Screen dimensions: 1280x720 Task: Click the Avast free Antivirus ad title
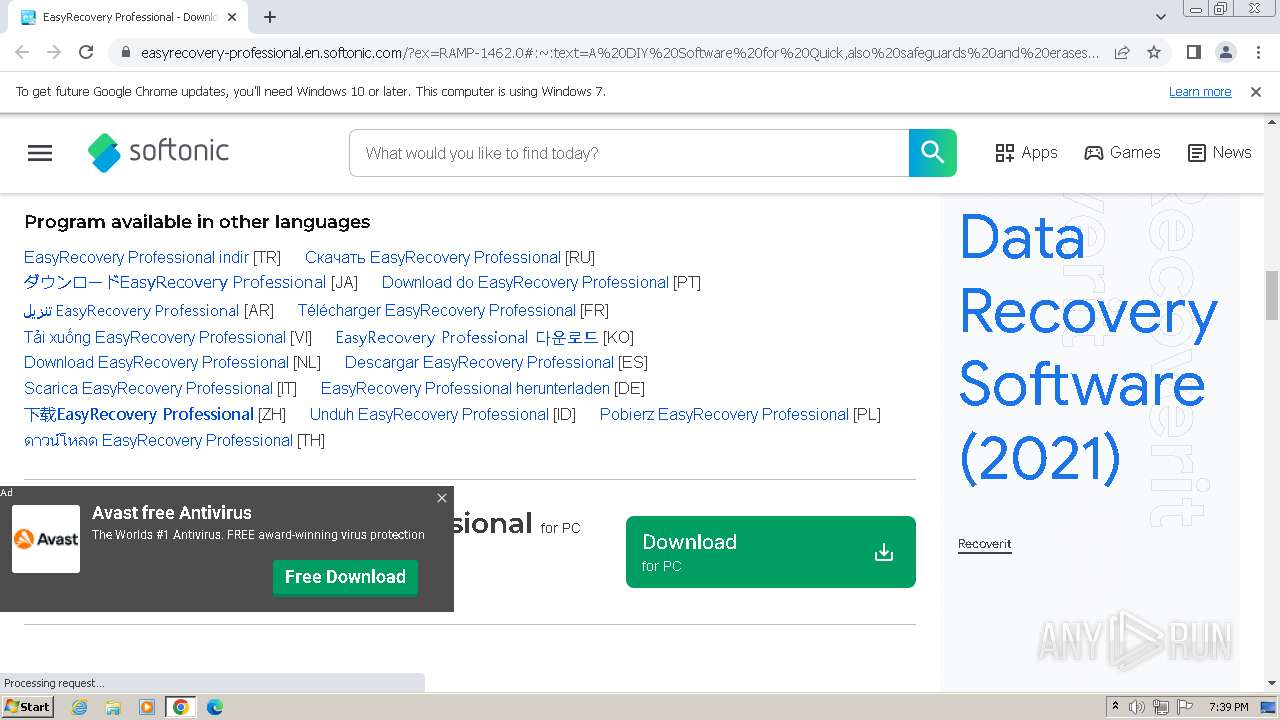[x=172, y=513]
